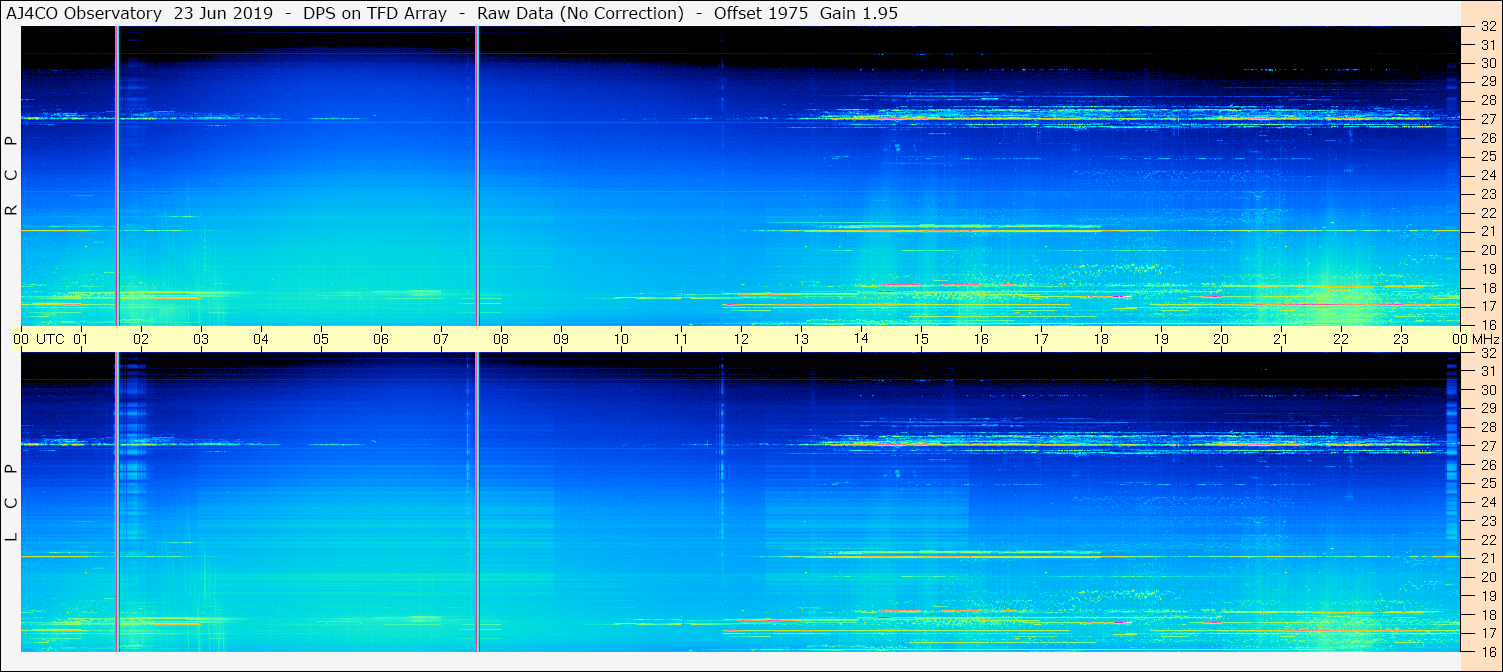The width and height of the screenshot is (1503, 672).
Task: Click 27 on the LCP frequency scale
Action: [x=1488, y=446]
